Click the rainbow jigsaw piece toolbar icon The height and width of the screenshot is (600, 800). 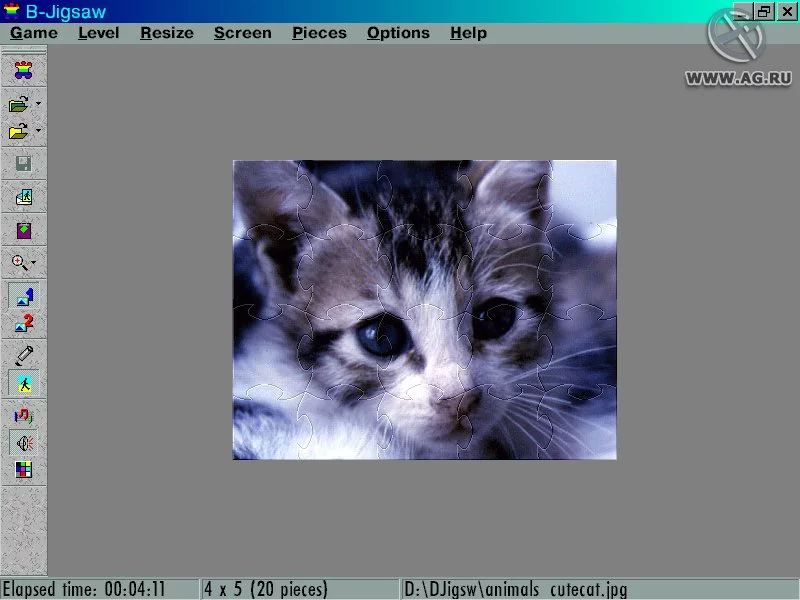coord(23,70)
